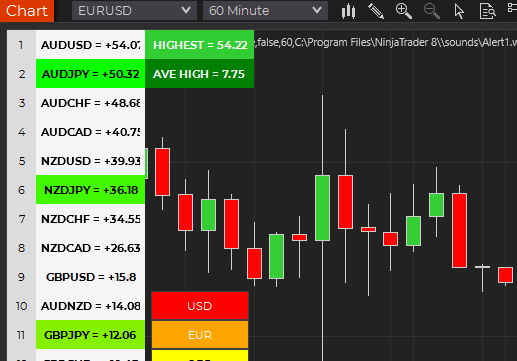Click the AUDNZD = +14.08 row

[x=90, y=306]
